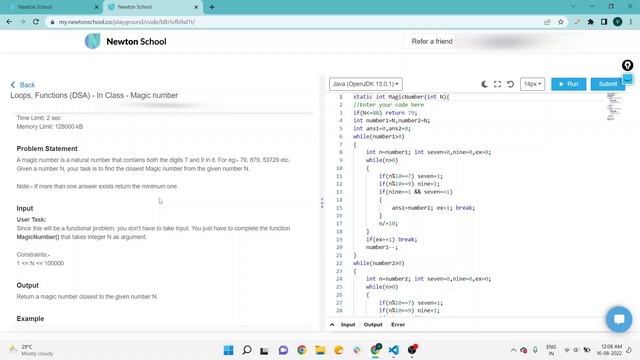Screen dimensions: 640x360
Task: Open the ENG IN language switcher
Action: (x=551, y=350)
